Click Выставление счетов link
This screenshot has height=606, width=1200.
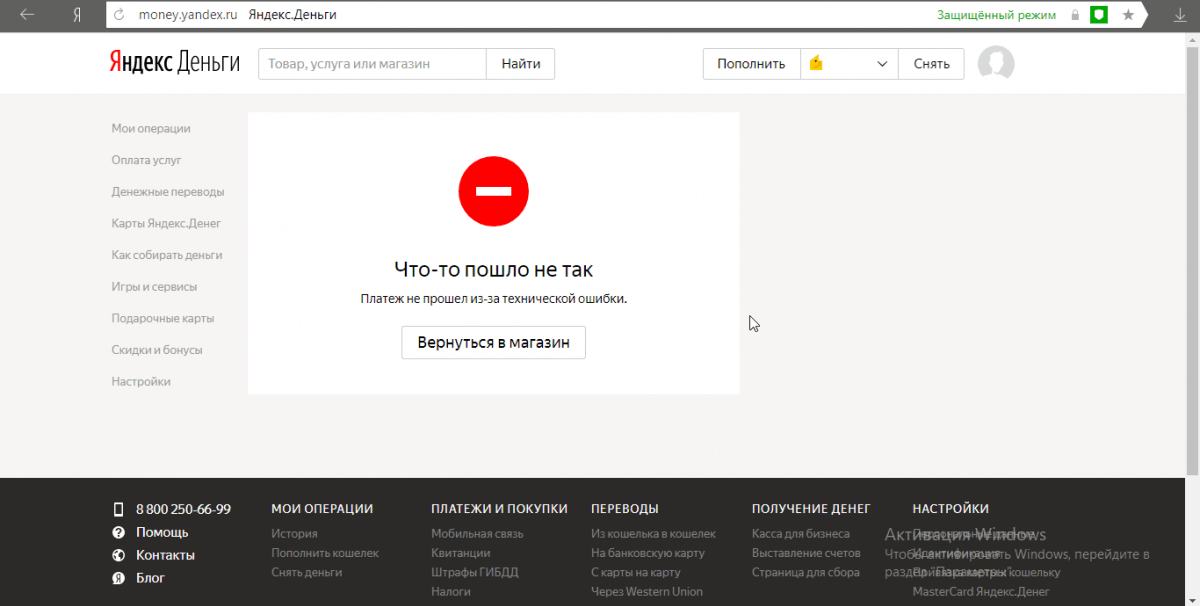(806, 553)
